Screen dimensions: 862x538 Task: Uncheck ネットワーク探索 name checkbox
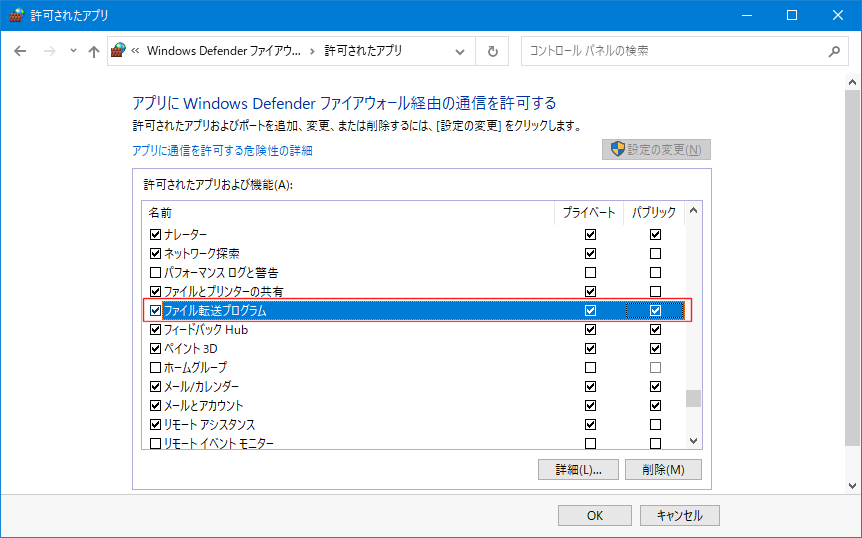click(156, 253)
